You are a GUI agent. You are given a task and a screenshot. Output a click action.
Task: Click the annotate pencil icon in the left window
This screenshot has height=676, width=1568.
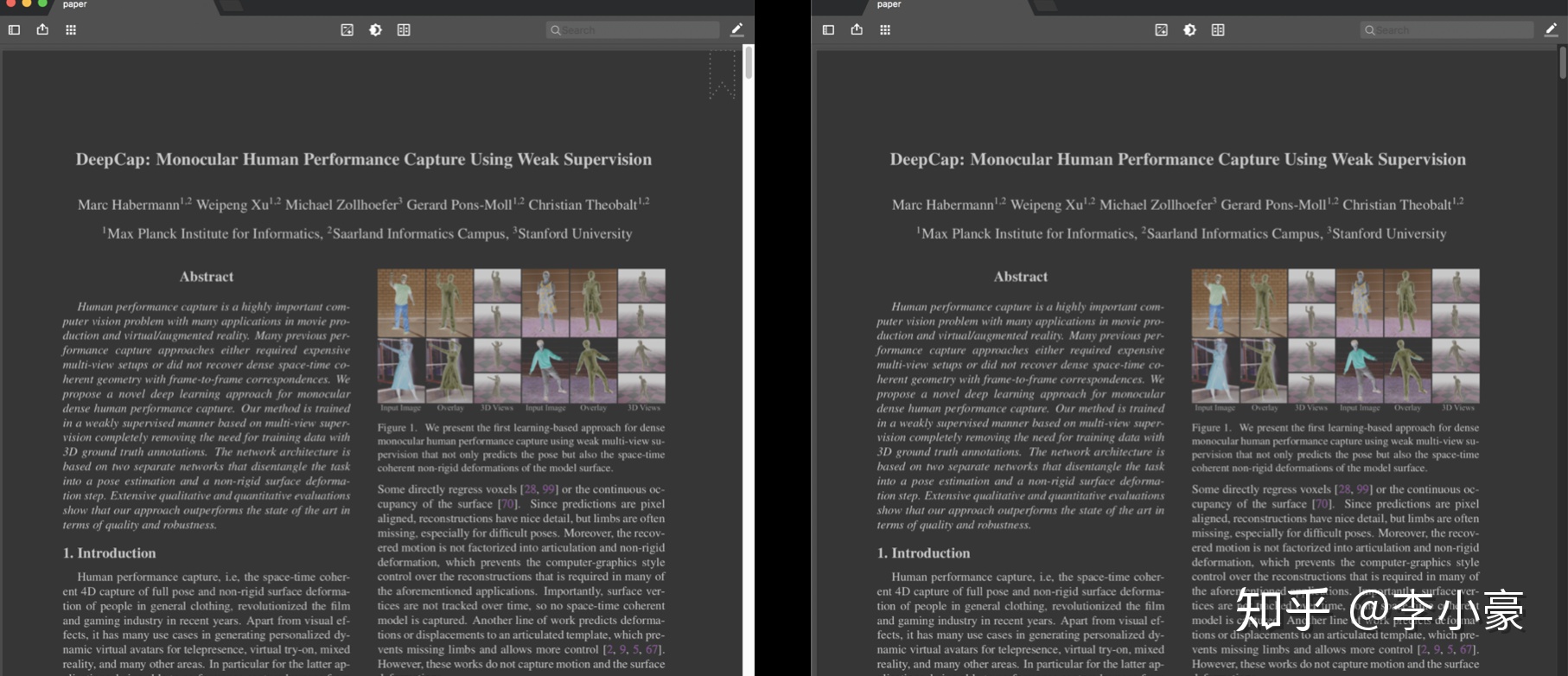coord(736,29)
